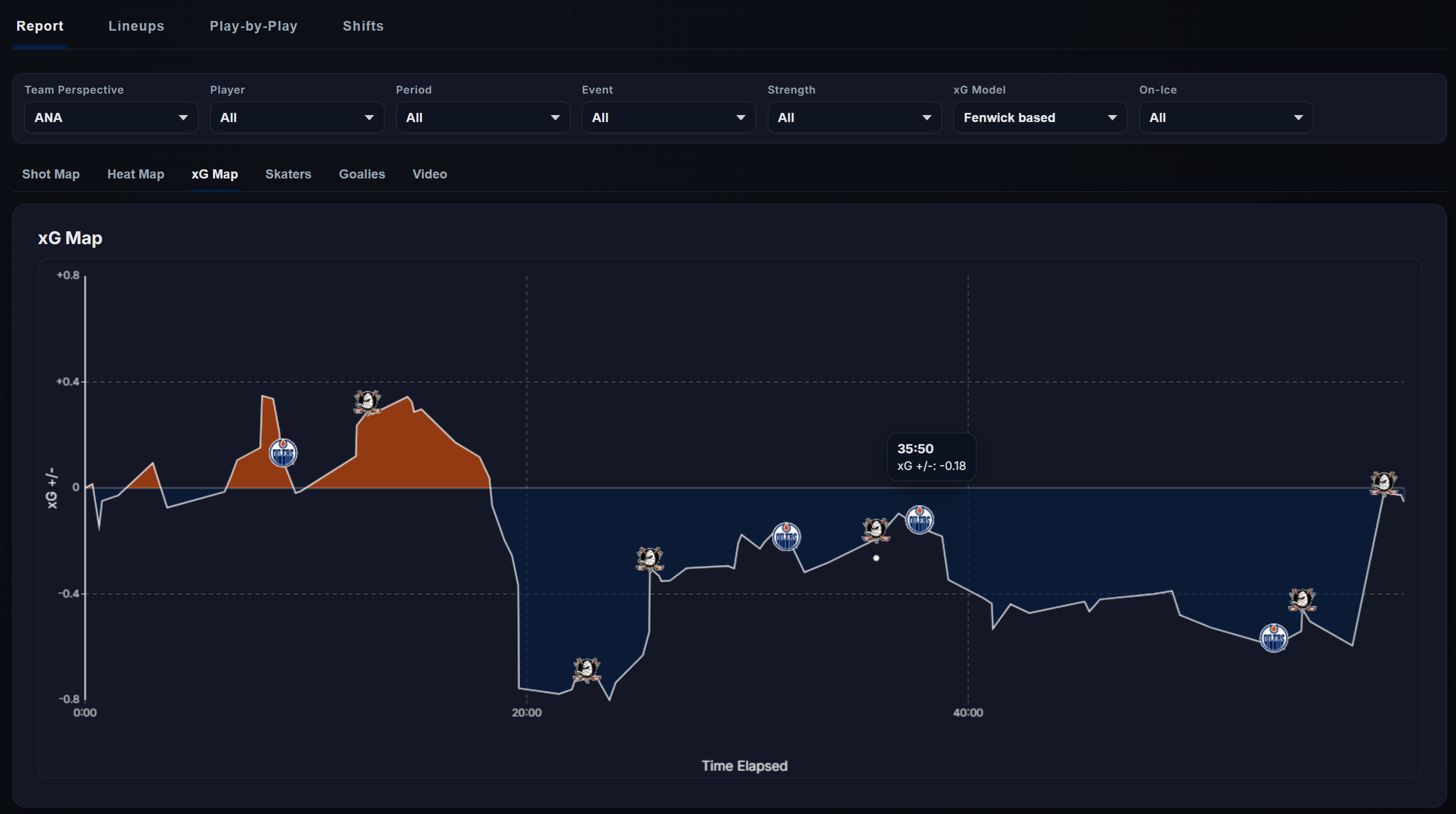This screenshot has width=1456, height=814.
Task: Switch to the Heat Map tab
Action: [x=135, y=174]
